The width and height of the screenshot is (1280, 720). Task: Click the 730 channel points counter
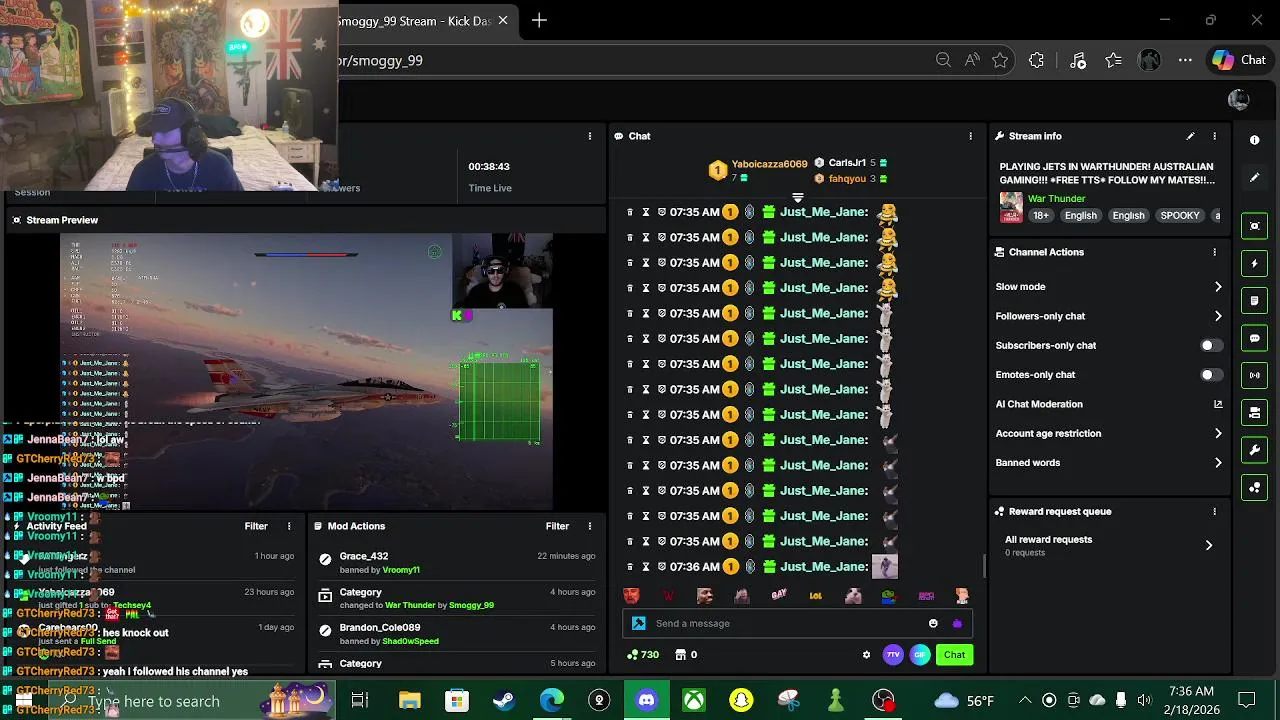[x=643, y=655]
